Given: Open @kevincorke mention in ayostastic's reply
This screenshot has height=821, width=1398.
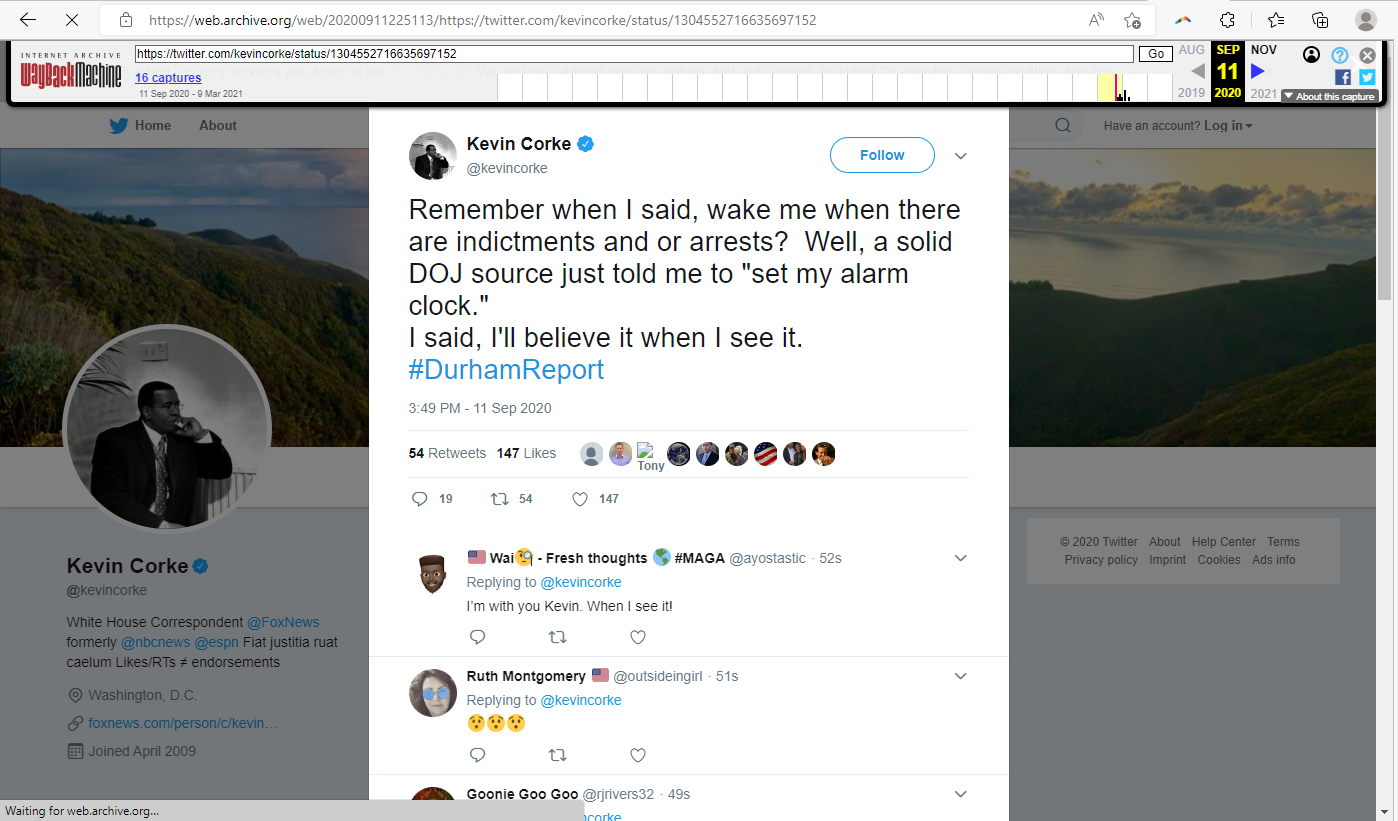Looking at the screenshot, I should (581, 582).
